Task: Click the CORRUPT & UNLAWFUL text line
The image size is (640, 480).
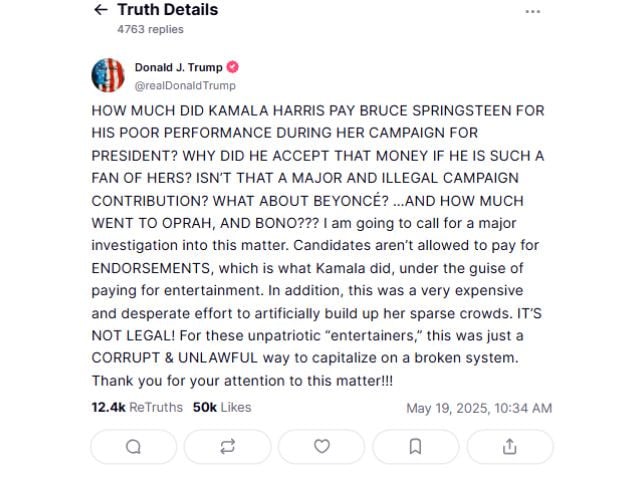Action: tap(305, 358)
